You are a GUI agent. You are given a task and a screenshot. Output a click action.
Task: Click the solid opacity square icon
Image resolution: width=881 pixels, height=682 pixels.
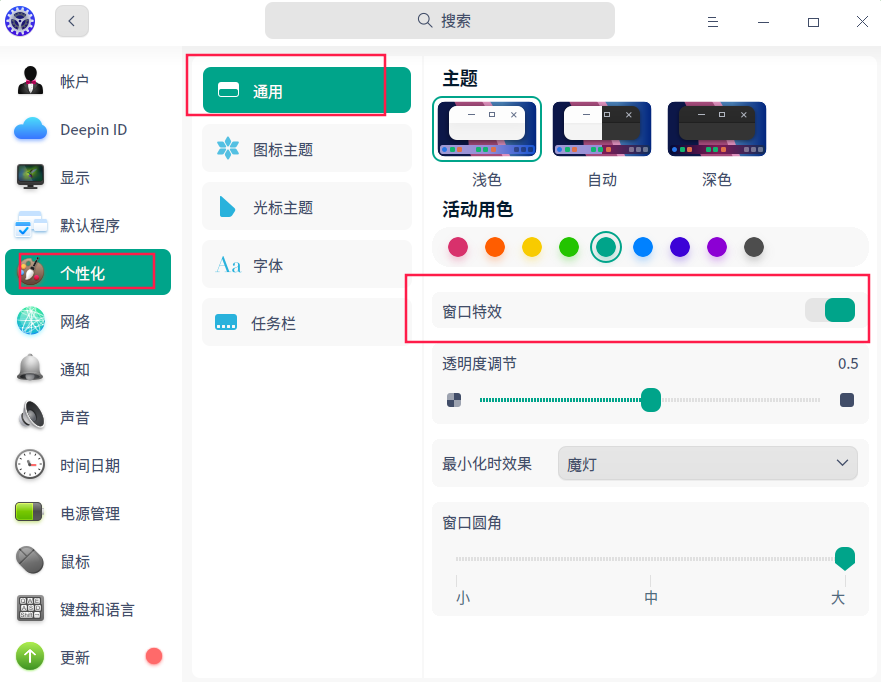coord(847,400)
